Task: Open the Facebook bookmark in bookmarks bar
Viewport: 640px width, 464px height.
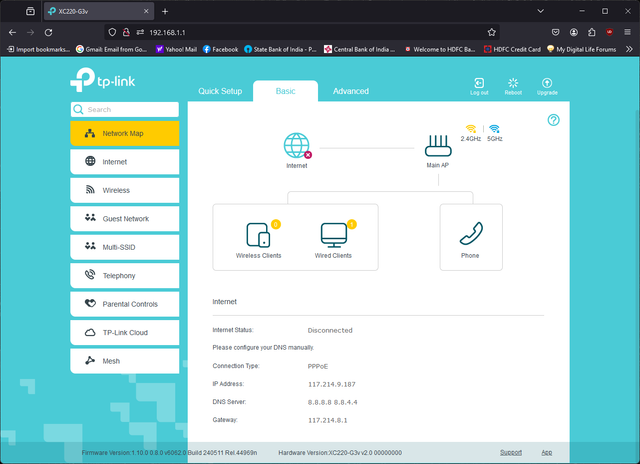Action: (x=220, y=49)
